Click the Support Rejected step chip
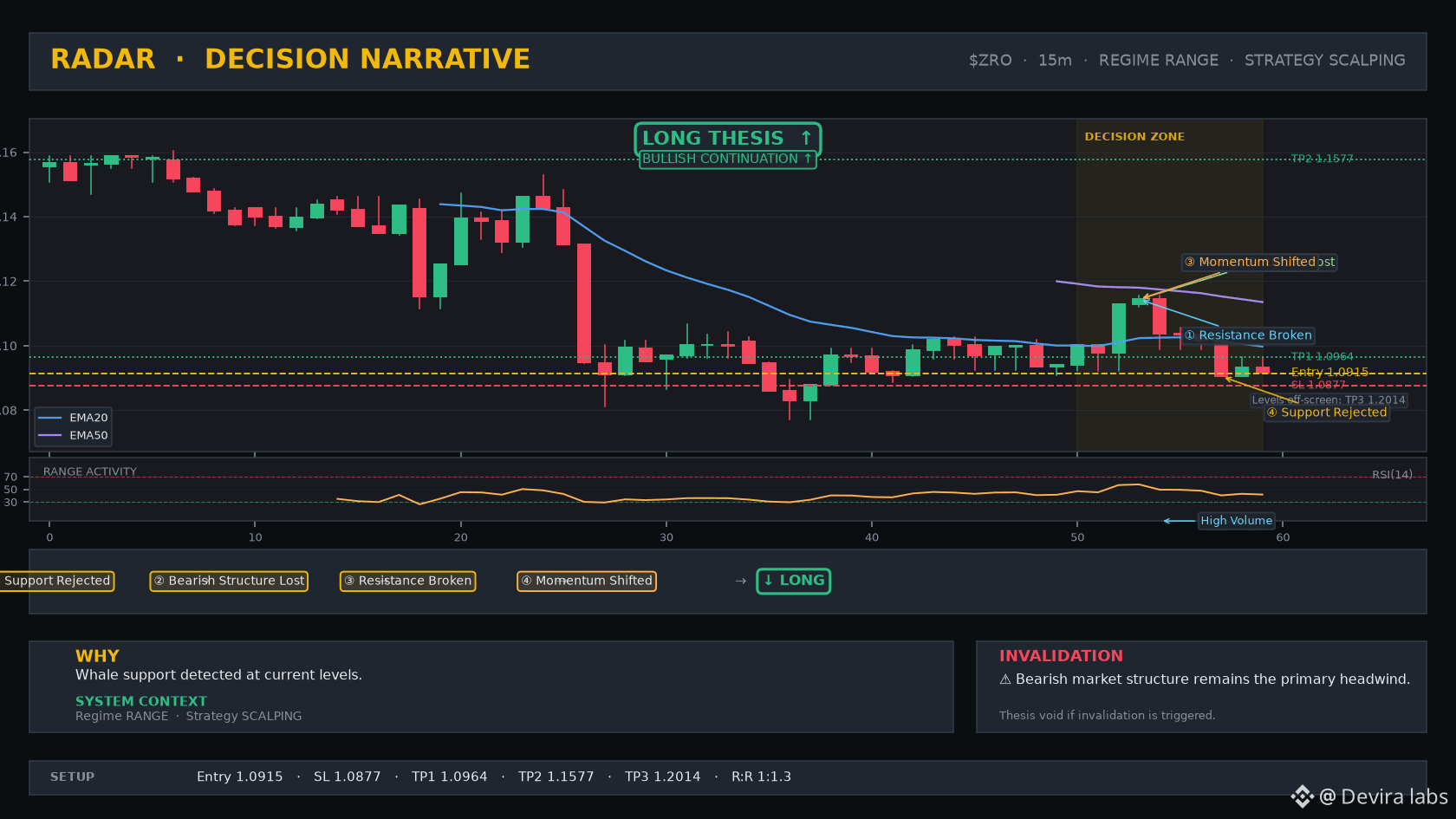Image resolution: width=1456 pixels, height=819 pixels. pyautogui.click(x=55, y=581)
